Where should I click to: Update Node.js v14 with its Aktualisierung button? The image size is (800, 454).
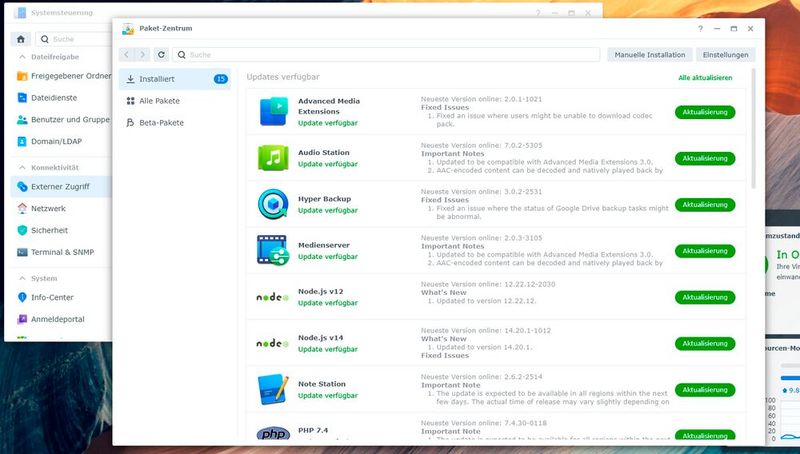coord(705,344)
